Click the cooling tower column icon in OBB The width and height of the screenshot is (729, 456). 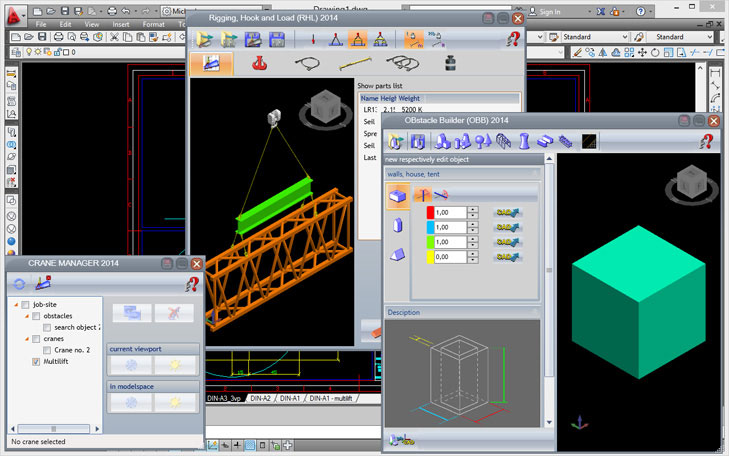pyautogui.click(x=524, y=141)
